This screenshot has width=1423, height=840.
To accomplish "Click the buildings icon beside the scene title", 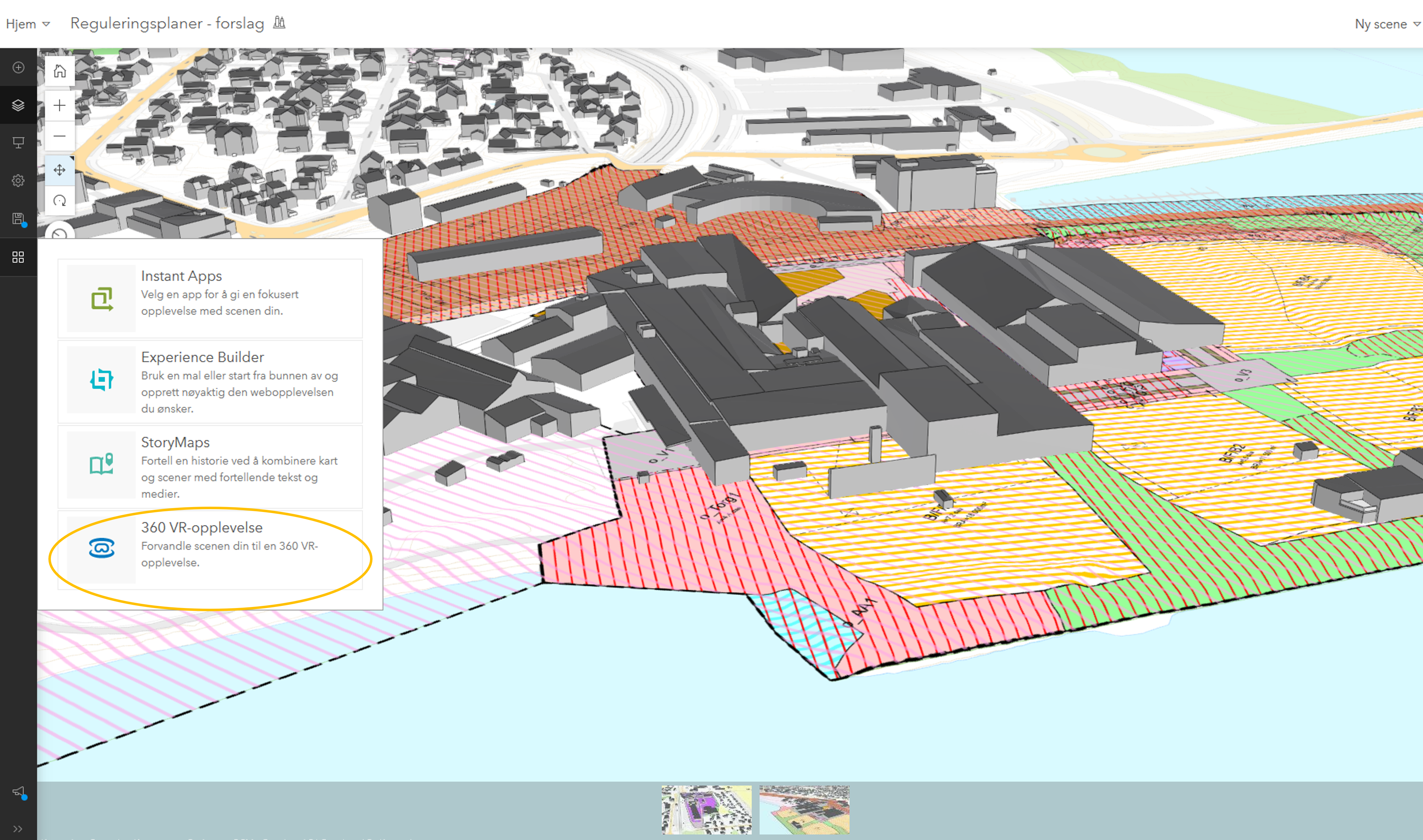I will tap(280, 23).
